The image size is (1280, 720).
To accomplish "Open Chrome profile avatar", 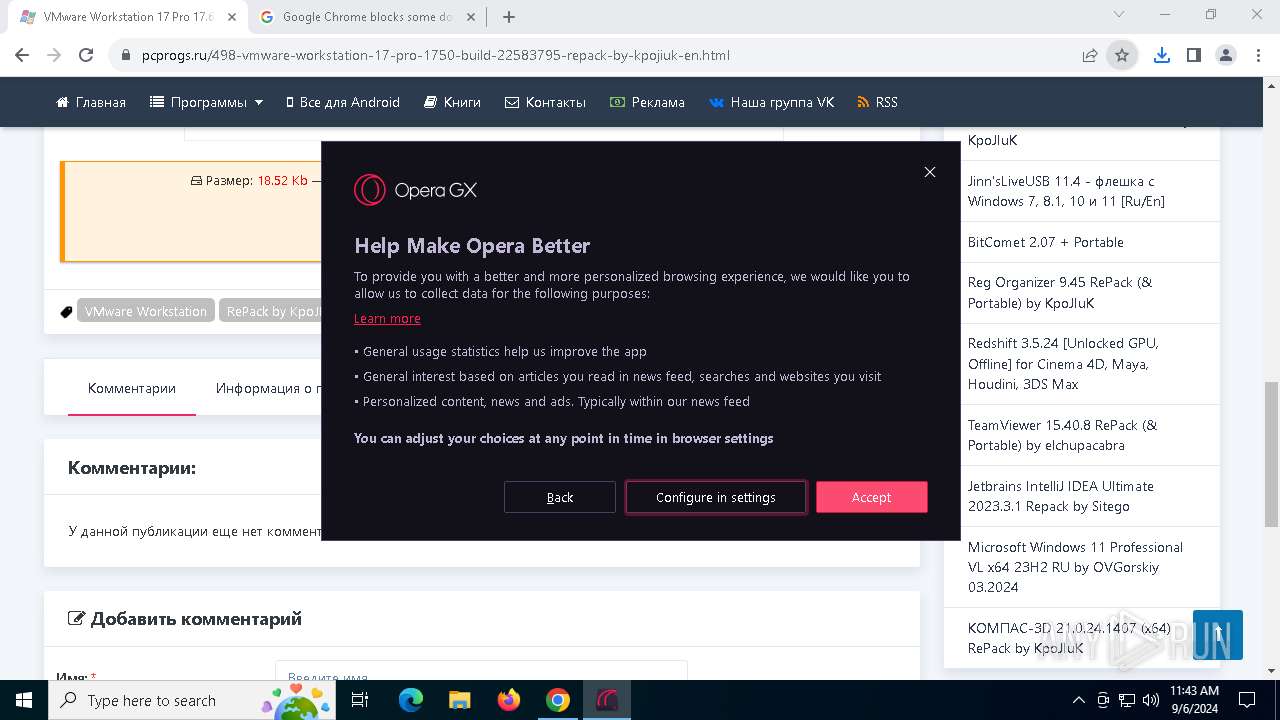I will point(1226,55).
